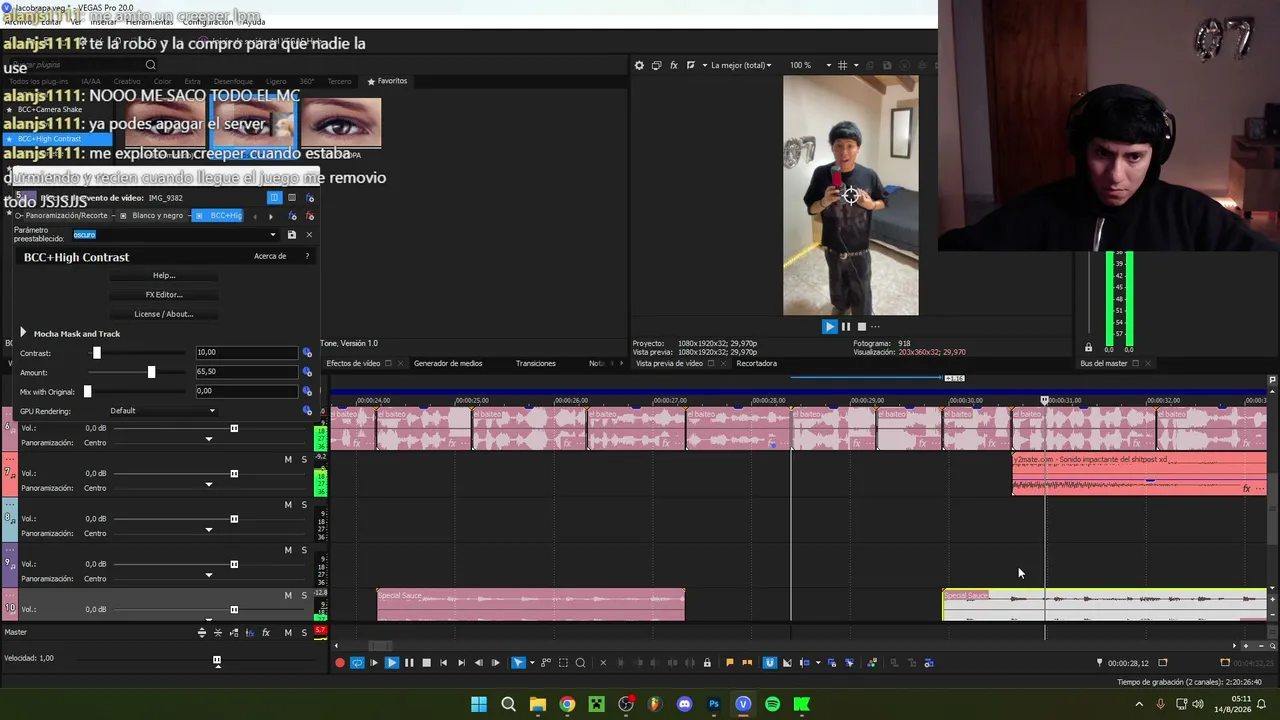1280x720 pixels.
Task: Toggle the external monitor preview icon
Action: (656, 65)
